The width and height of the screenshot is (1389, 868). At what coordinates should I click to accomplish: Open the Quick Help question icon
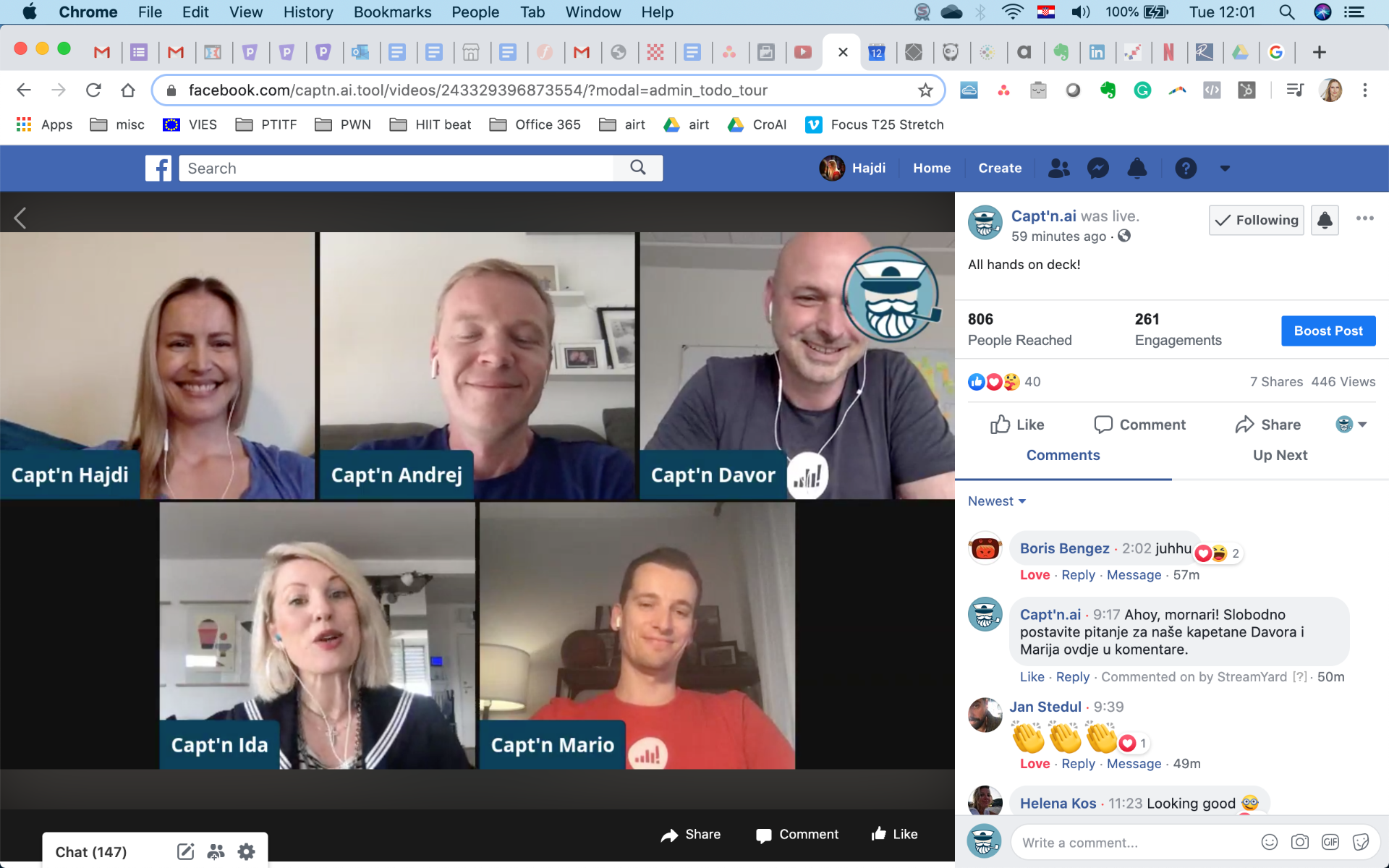coord(1185,168)
